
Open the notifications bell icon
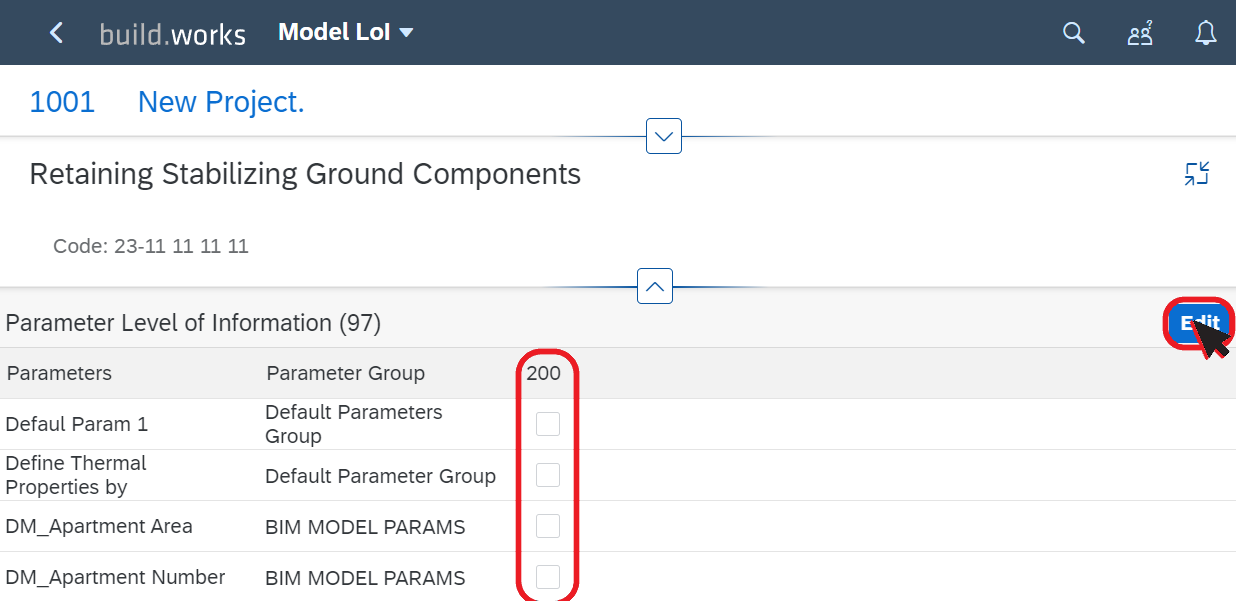coord(1206,33)
